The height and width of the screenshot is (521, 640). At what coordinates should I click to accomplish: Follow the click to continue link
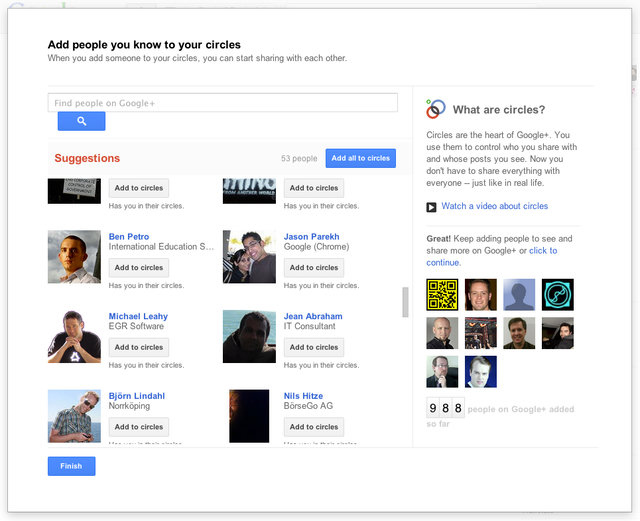click(x=492, y=256)
